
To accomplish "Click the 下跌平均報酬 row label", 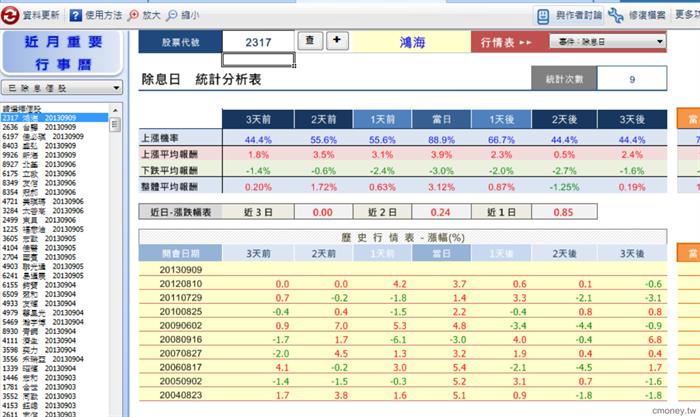I will pyautogui.click(x=180, y=170).
